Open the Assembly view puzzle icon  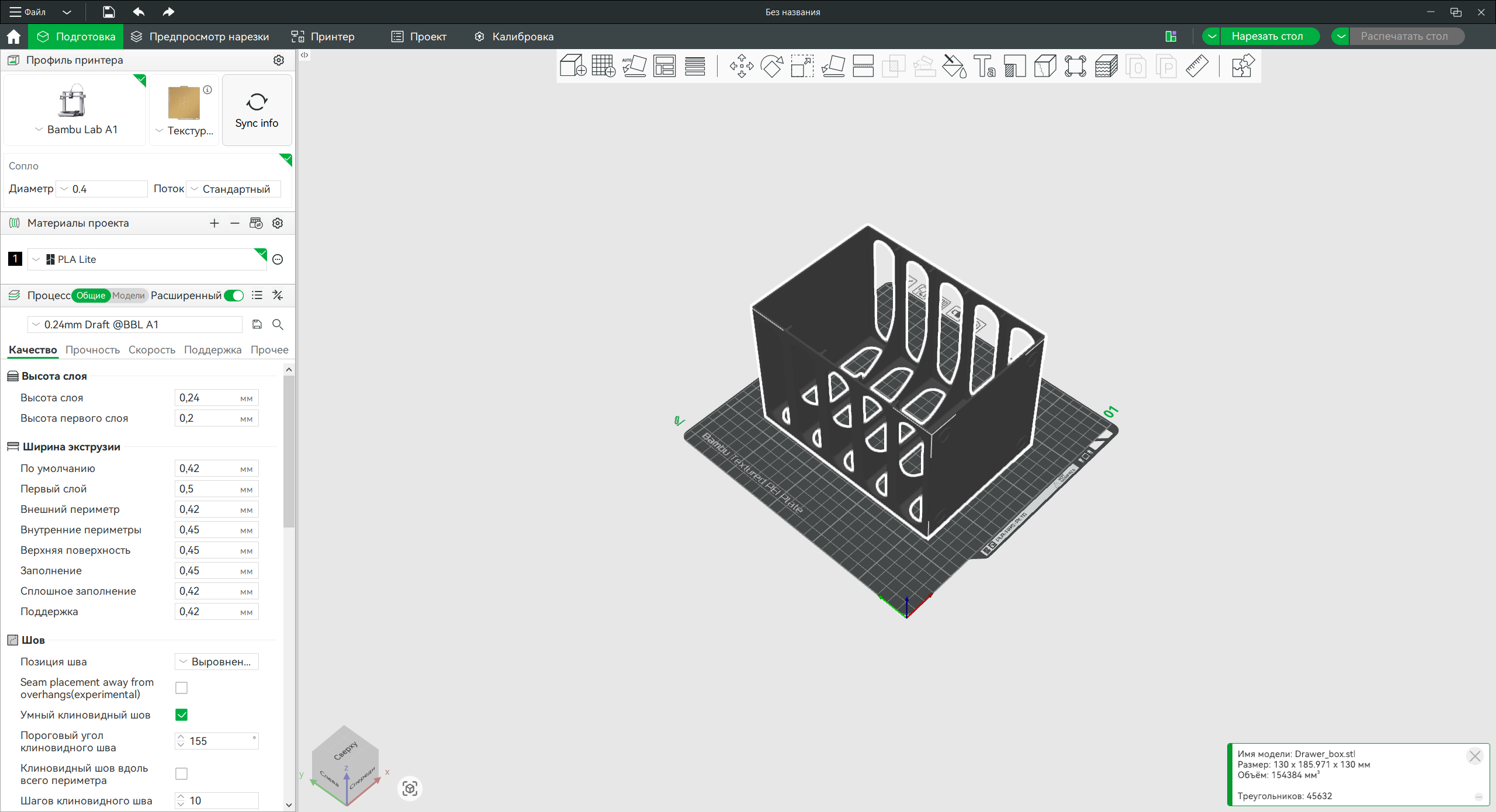click(x=1242, y=66)
